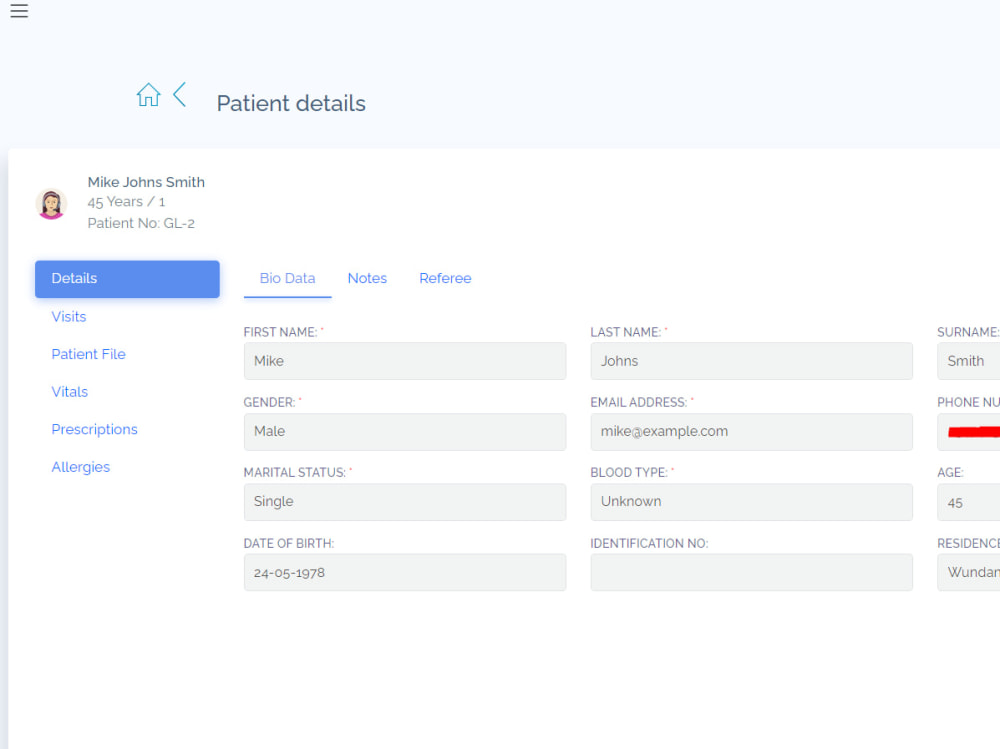The height and width of the screenshot is (749, 1000).
Task: Click the Email Address field
Action: [x=751, y=432]
